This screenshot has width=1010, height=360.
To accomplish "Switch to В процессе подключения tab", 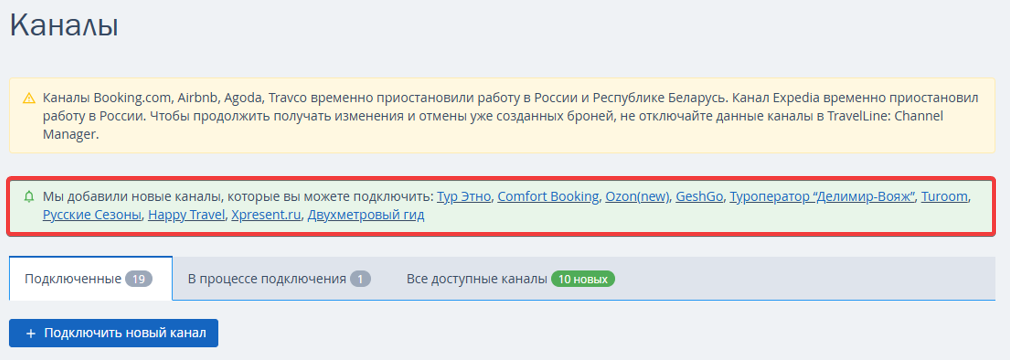I will click(280, 279).
